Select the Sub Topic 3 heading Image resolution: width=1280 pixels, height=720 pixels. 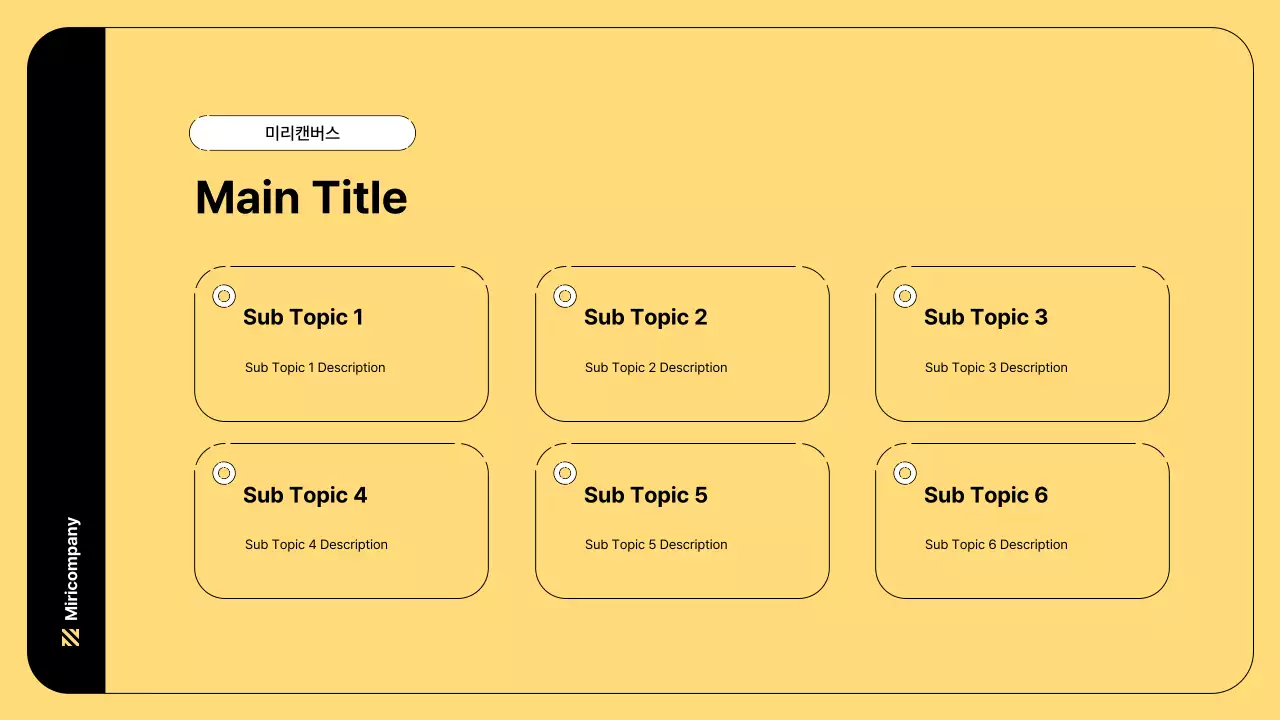coord(985,317)
